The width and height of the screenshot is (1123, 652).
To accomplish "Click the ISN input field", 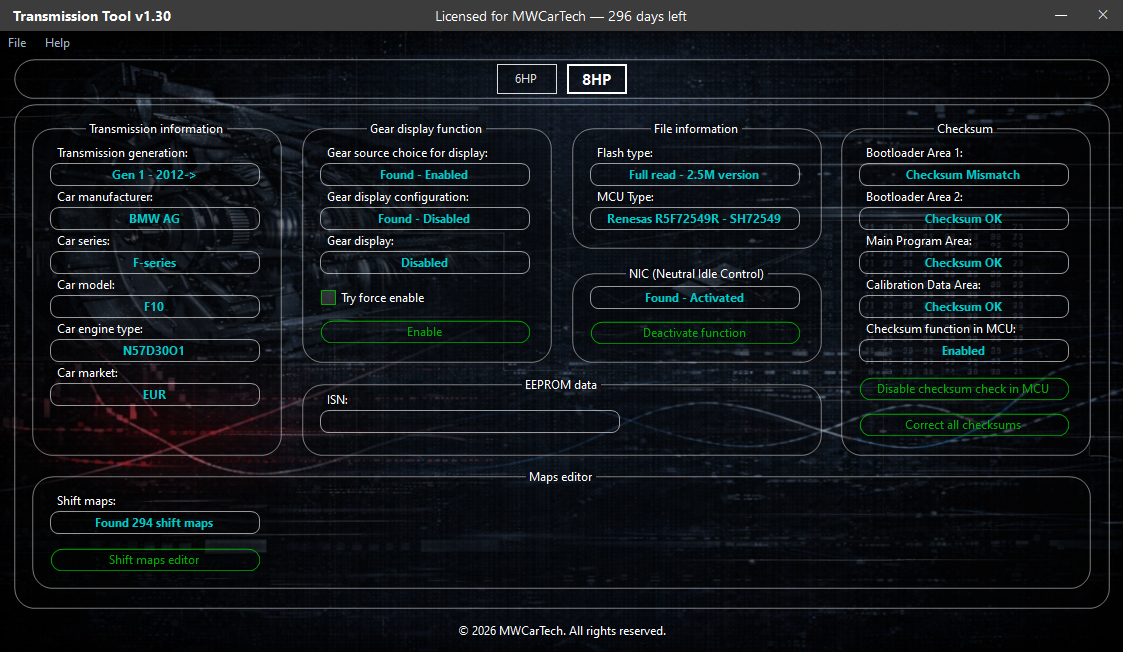I will click(470, 421).
